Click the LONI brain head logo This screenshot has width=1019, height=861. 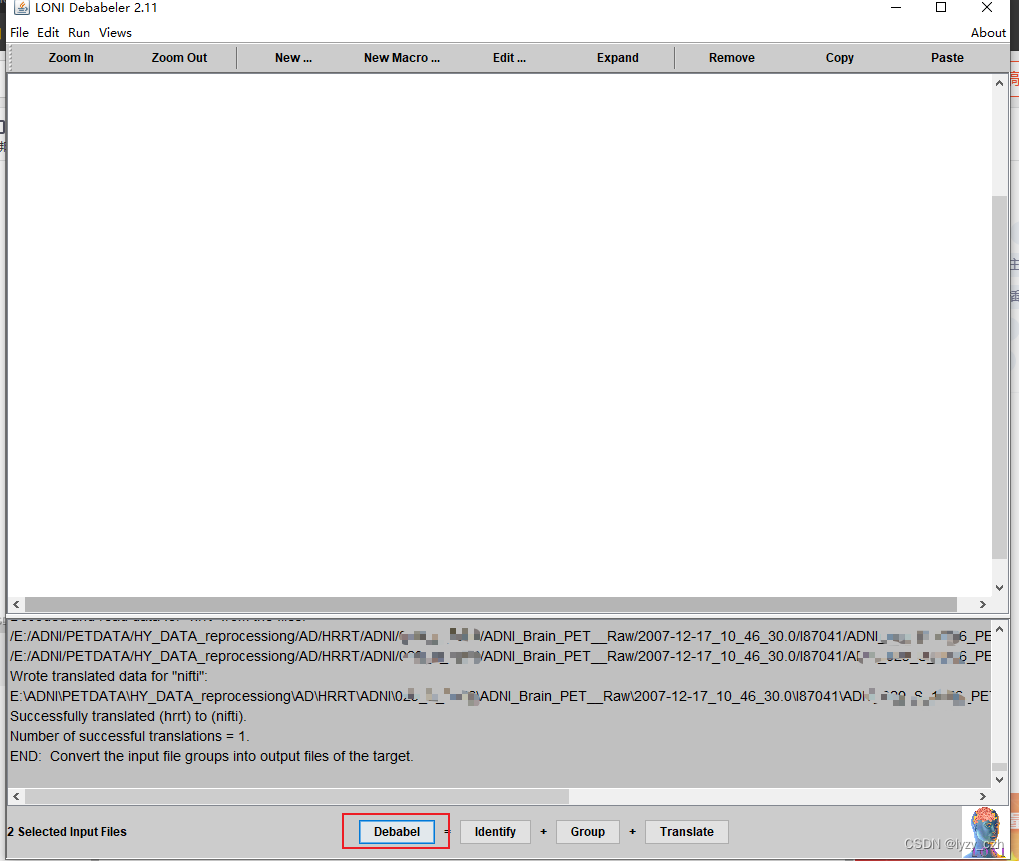985,831
